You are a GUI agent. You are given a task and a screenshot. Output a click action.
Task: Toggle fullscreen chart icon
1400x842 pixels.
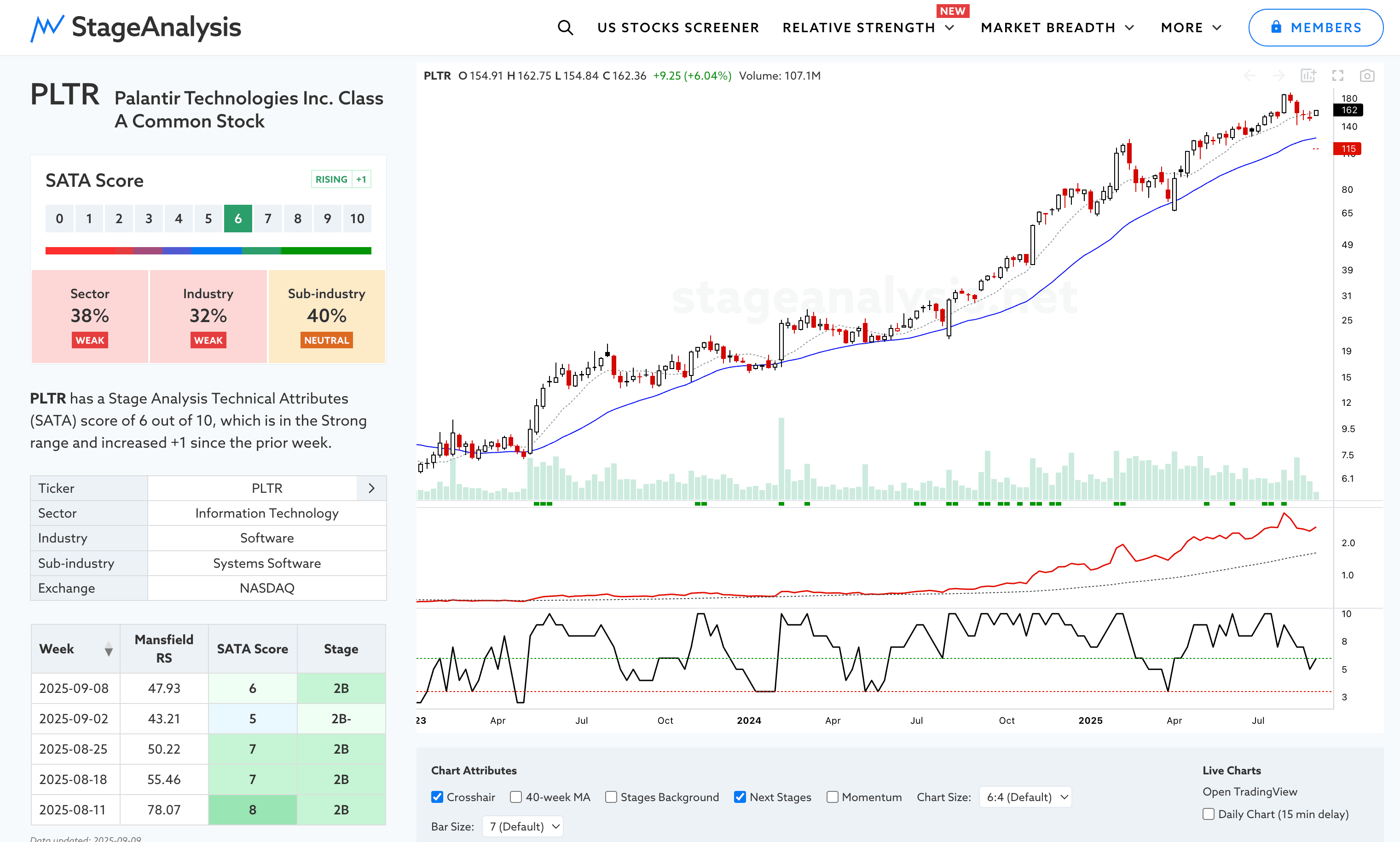pyautogui.click(x=1337, y=75)
